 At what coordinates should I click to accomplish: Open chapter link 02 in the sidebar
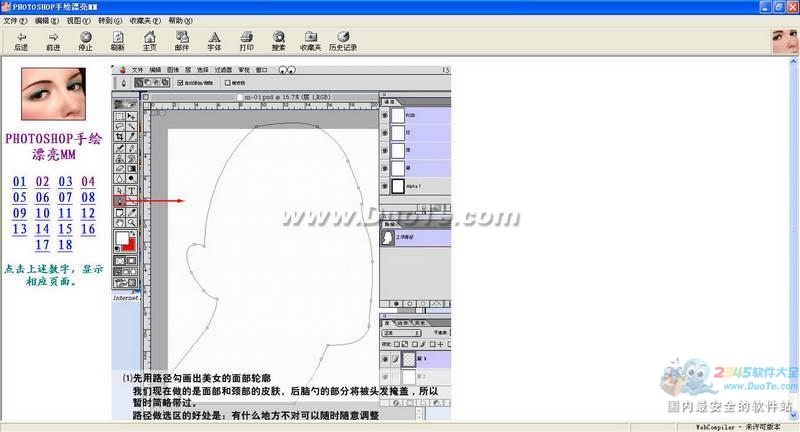point(42,182)
